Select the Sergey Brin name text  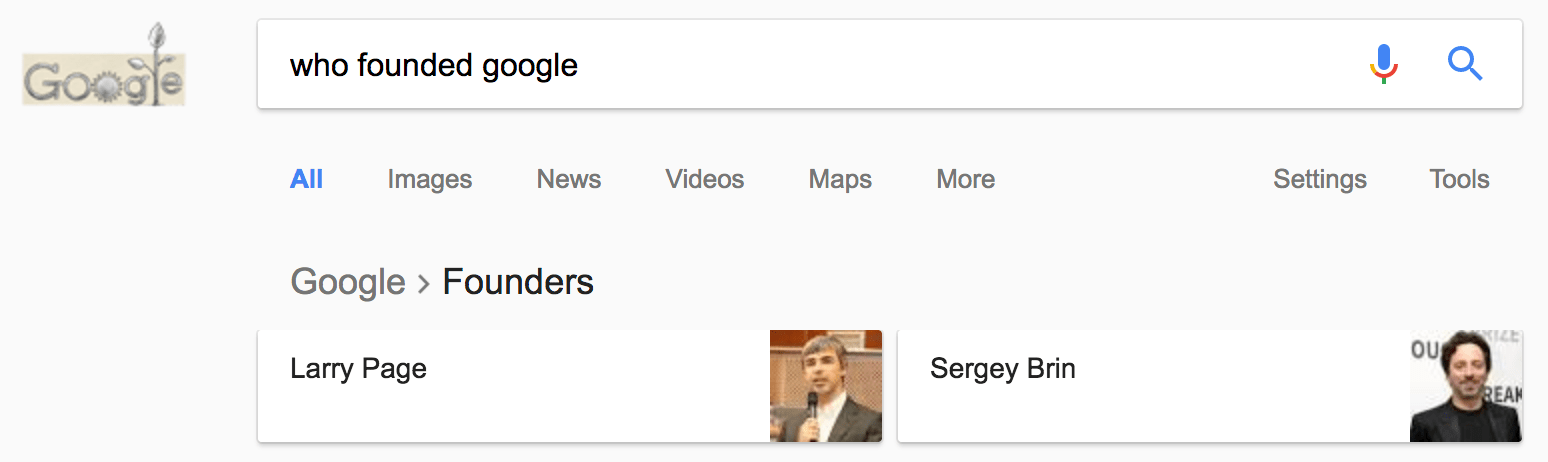pyautogui.click(x=1002, y=368)
